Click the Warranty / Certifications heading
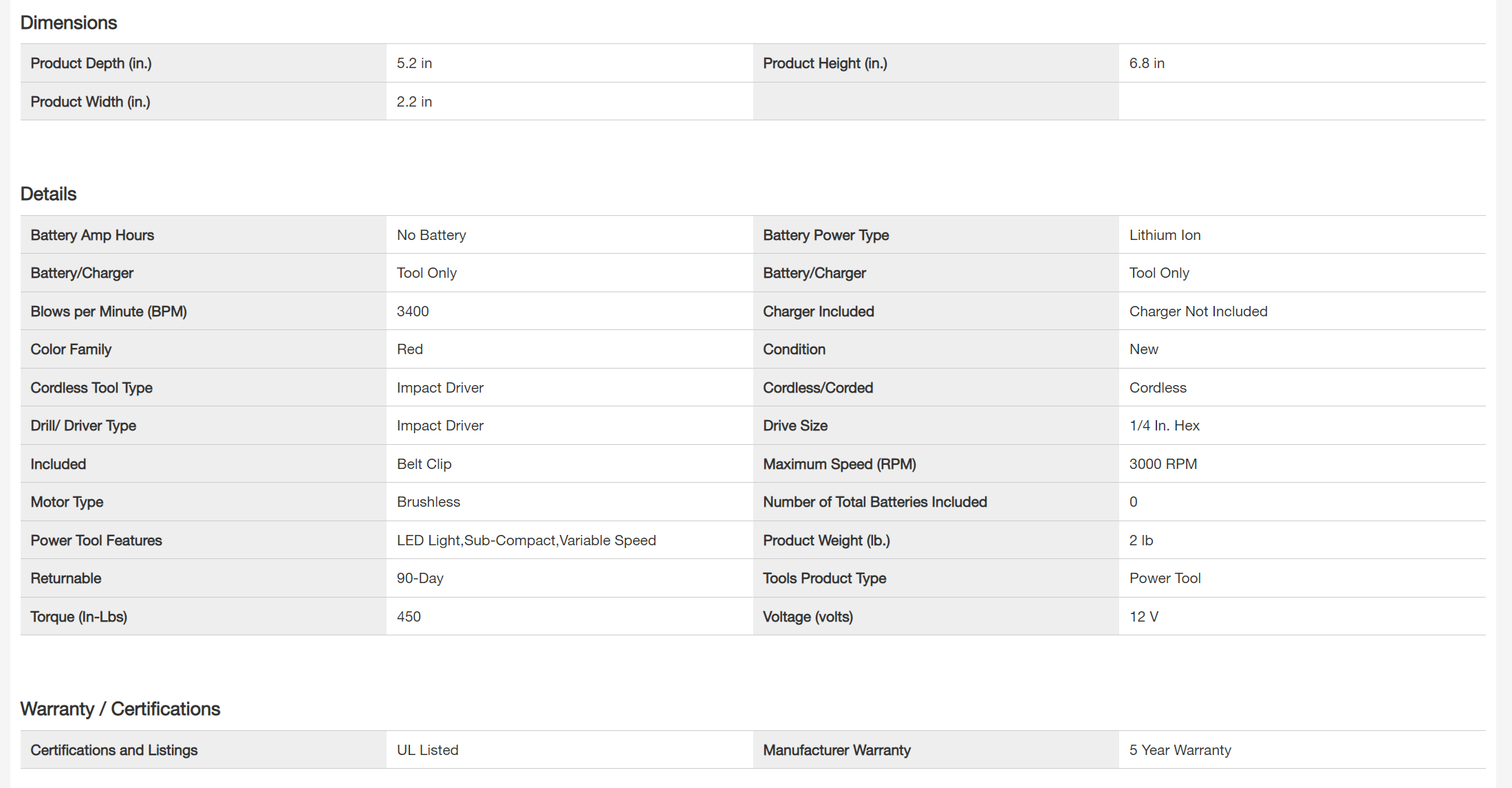Image resolution: width=1512 pixels, height=788 pixels. pos(120,709)
